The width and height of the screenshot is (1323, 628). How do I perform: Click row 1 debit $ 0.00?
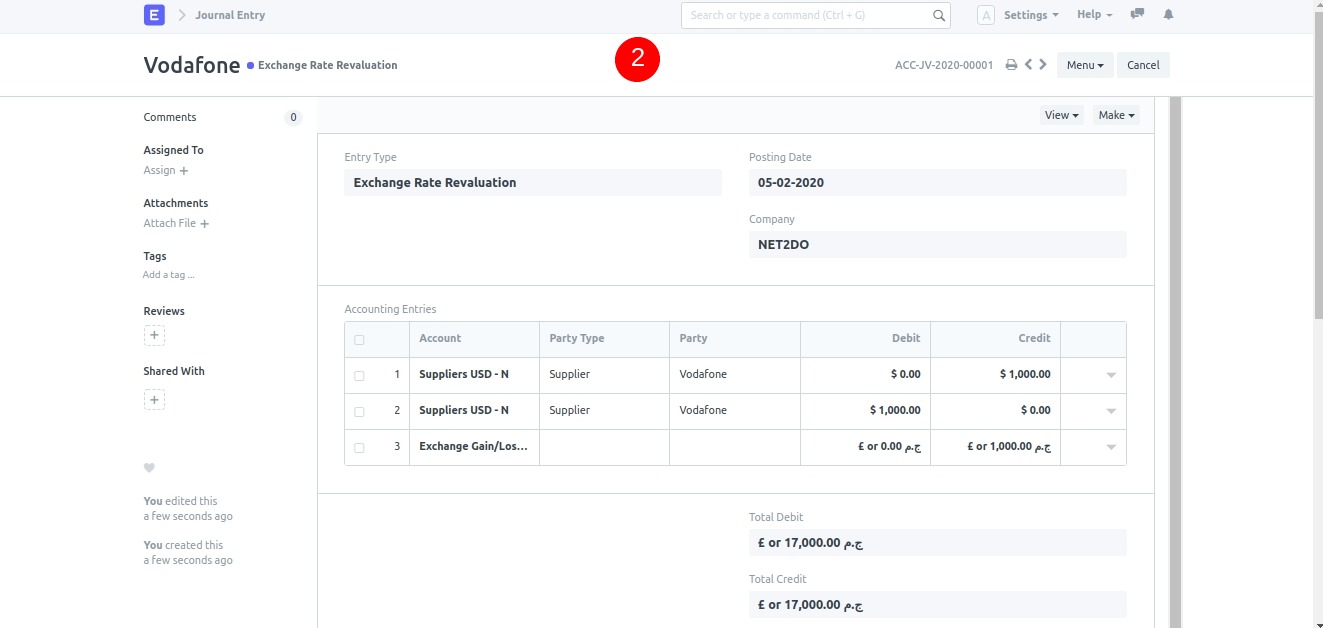tap(905, 374)
